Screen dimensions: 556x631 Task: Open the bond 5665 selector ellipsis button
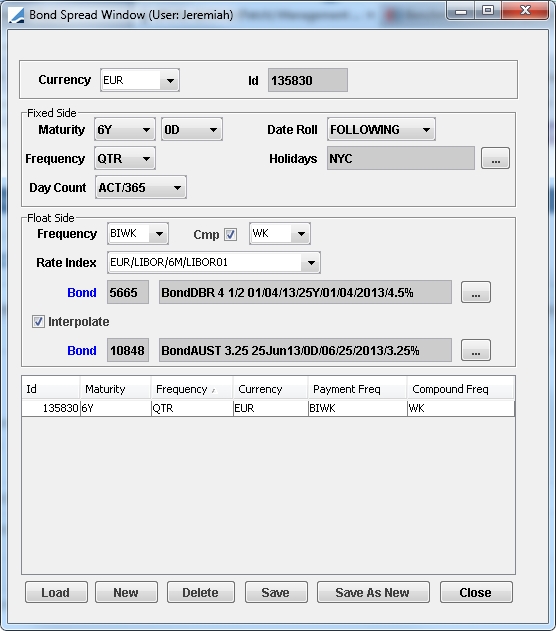[476, 292]
